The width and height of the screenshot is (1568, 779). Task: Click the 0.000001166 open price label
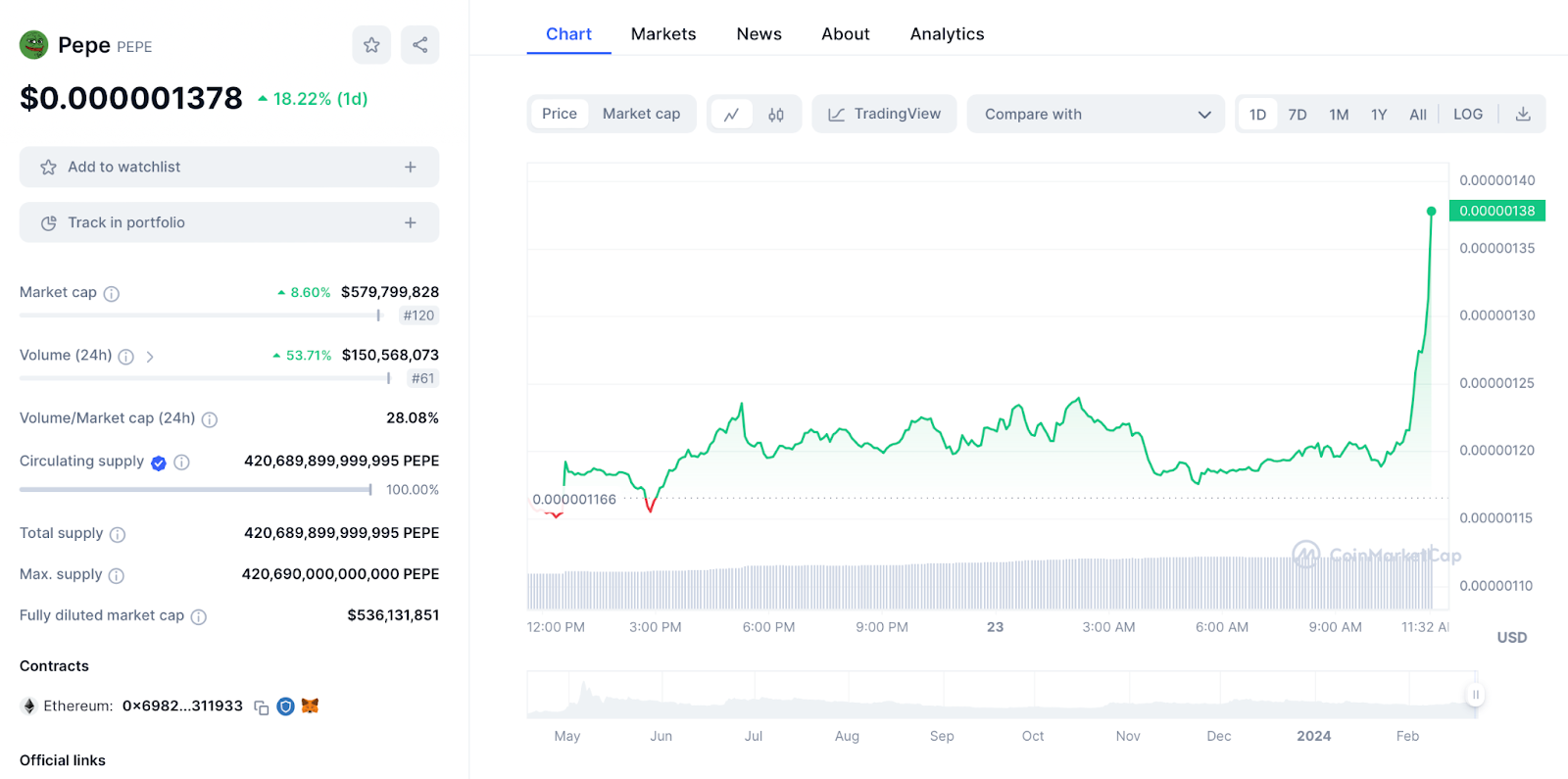pos(574,500)
